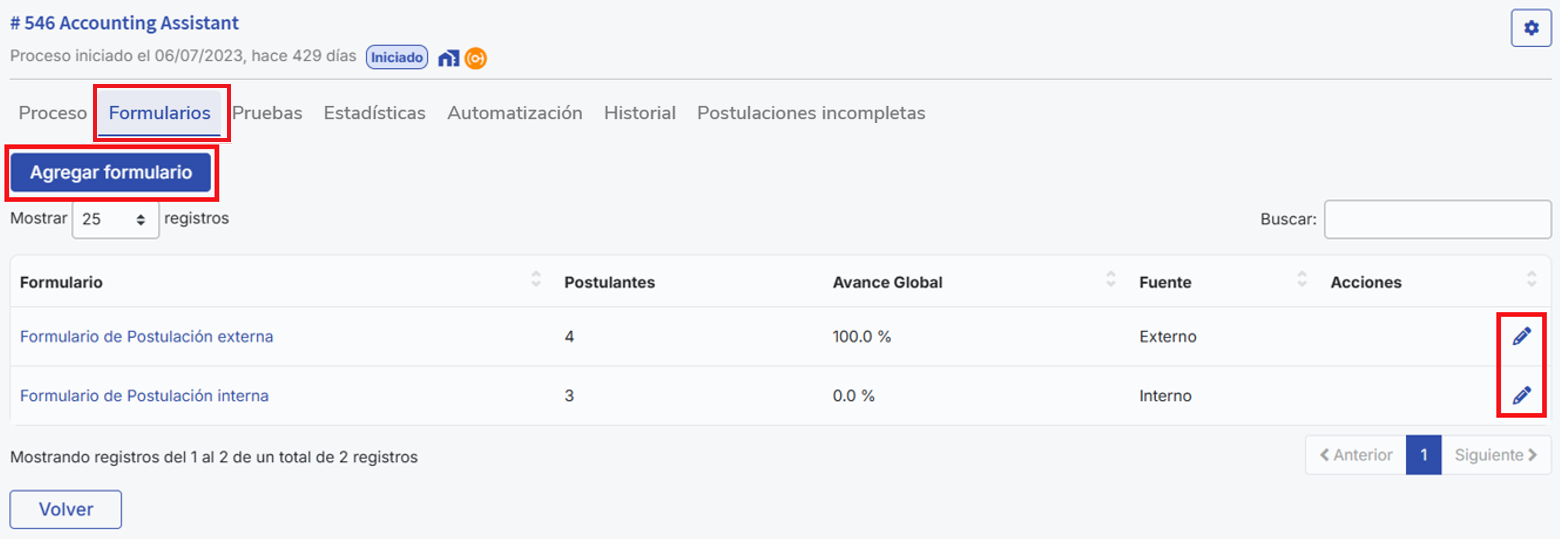This screenshot has height=539, width=1560.
Task: Click the orange circular source icon
Action: [x=476, y=58]
